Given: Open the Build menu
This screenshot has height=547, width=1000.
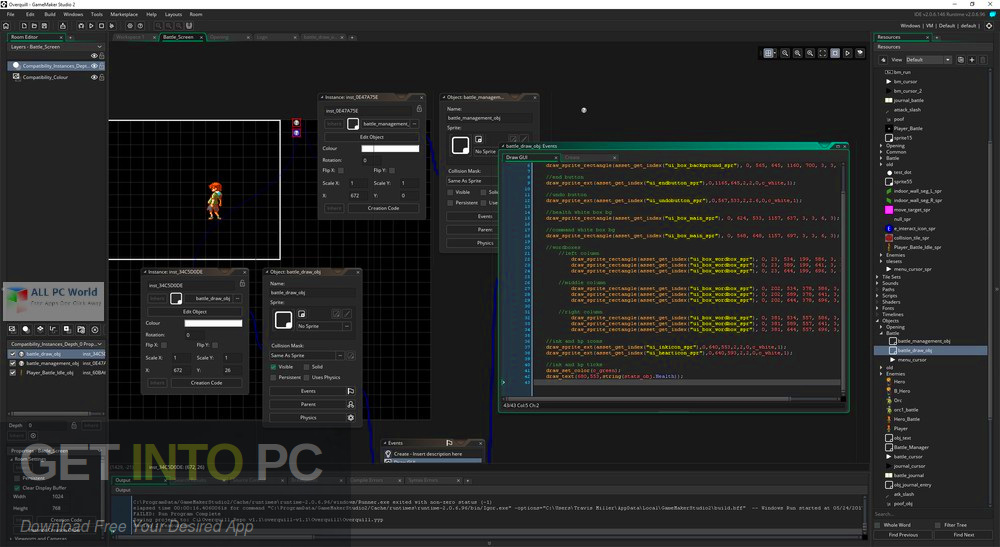Looking at the screenshot, I should pos(50,14).
